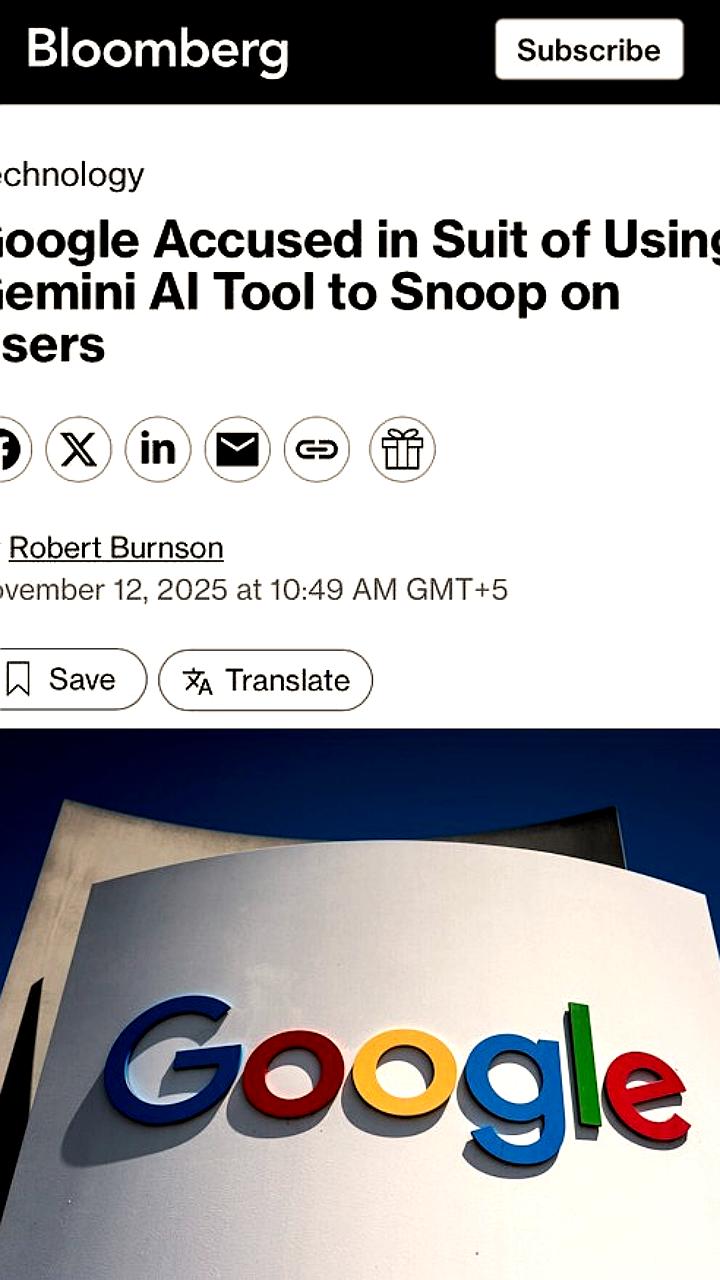Image resolution: width=720 pixels, height=1280 pixels.
Task: Share article on Facebook icon
Action: 10,450
